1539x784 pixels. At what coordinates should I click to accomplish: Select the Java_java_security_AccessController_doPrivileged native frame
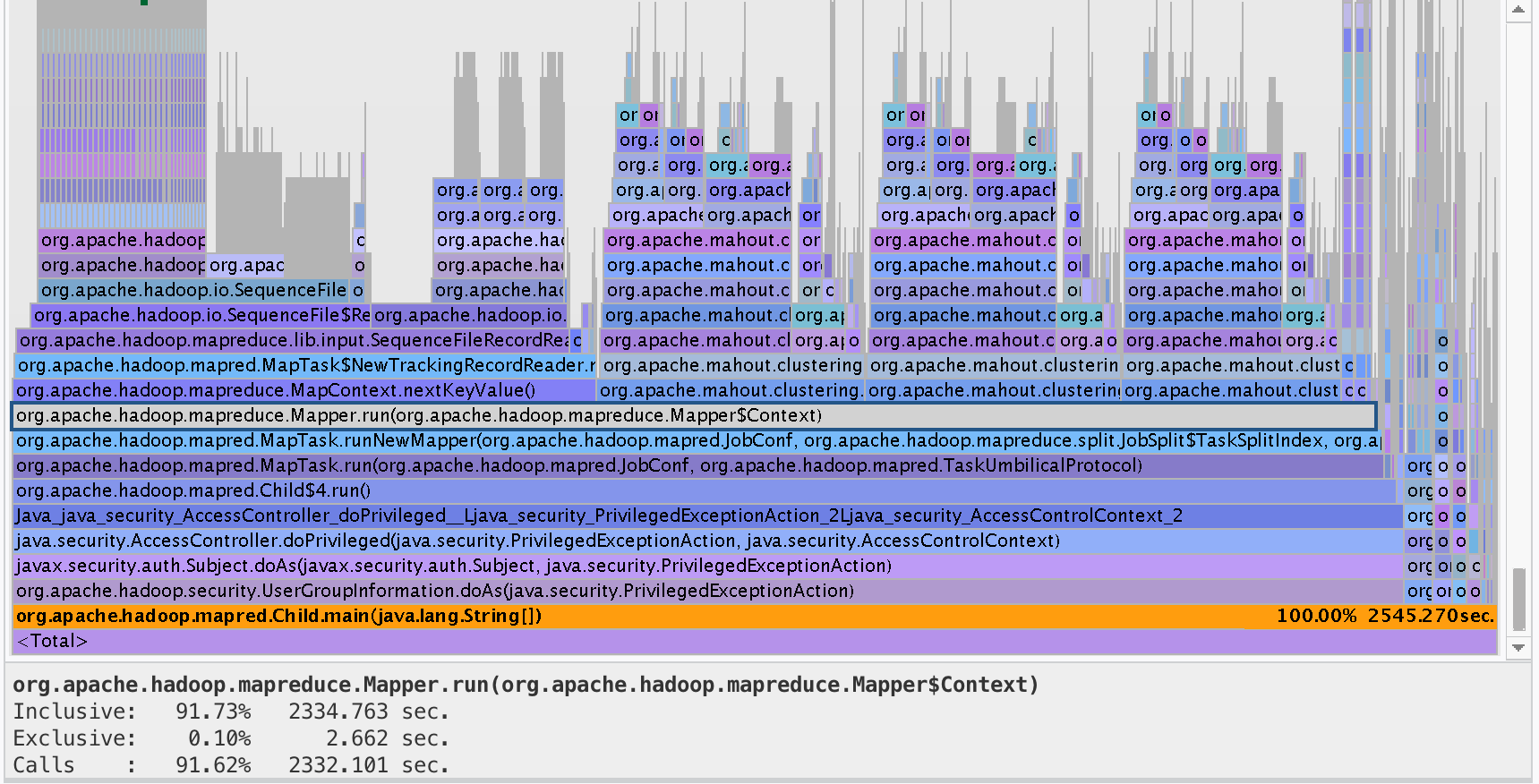coord(707,516)
